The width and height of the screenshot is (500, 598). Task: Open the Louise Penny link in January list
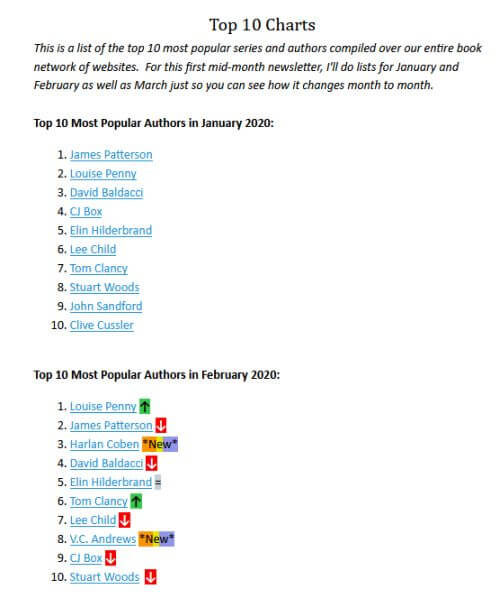point(103,174)
